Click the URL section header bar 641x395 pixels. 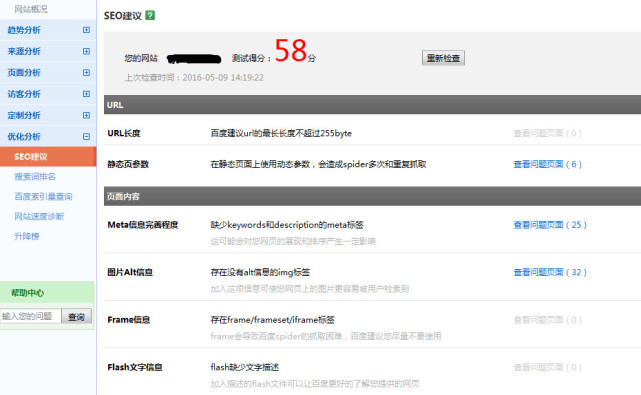372,105
